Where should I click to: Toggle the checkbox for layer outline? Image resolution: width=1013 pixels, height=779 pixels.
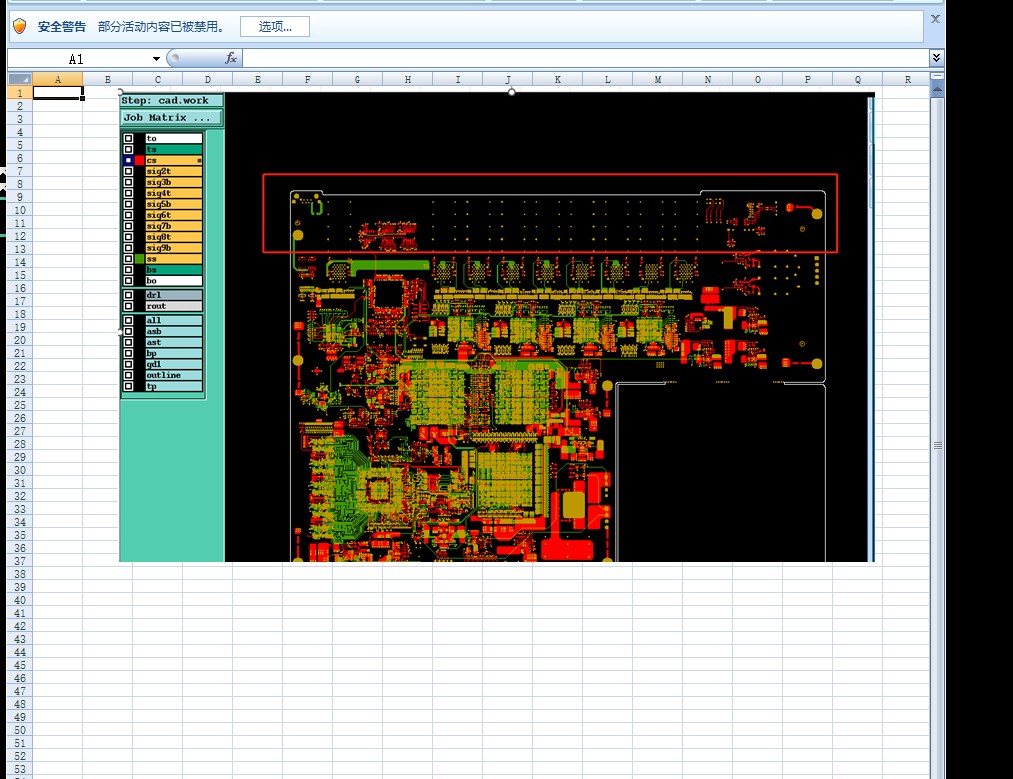(x=129, y=375)
